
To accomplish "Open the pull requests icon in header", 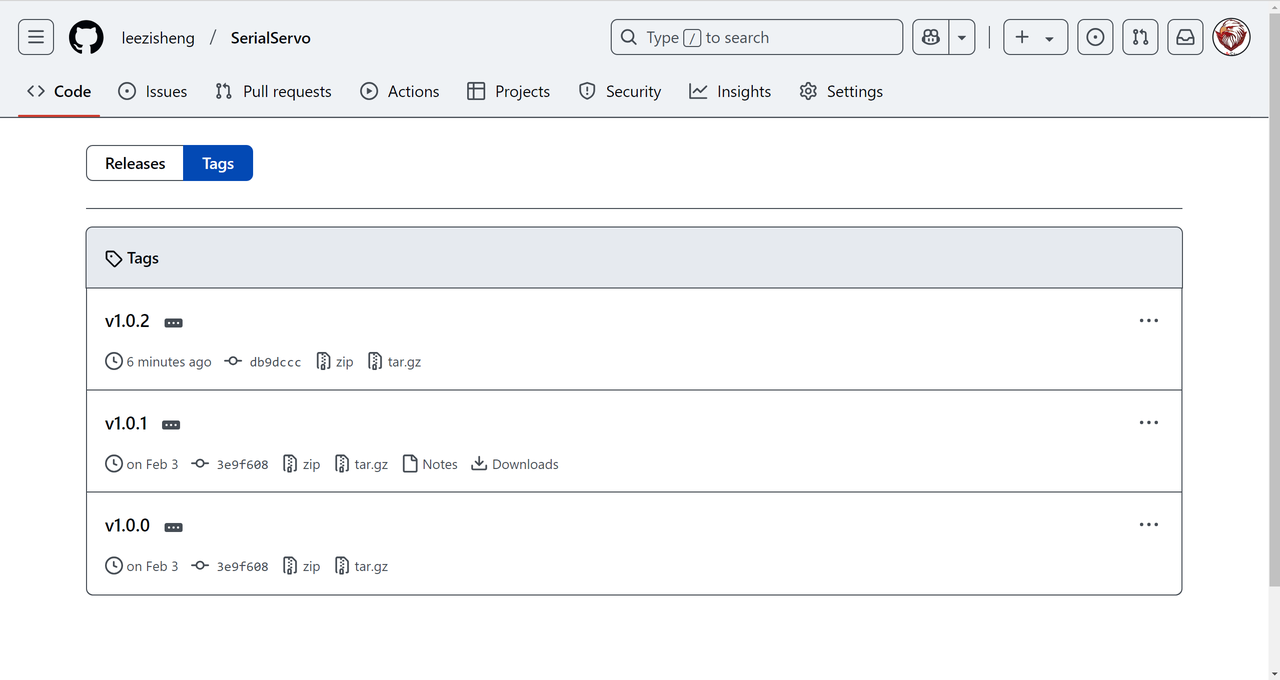I will click(x=1140, y=38).
